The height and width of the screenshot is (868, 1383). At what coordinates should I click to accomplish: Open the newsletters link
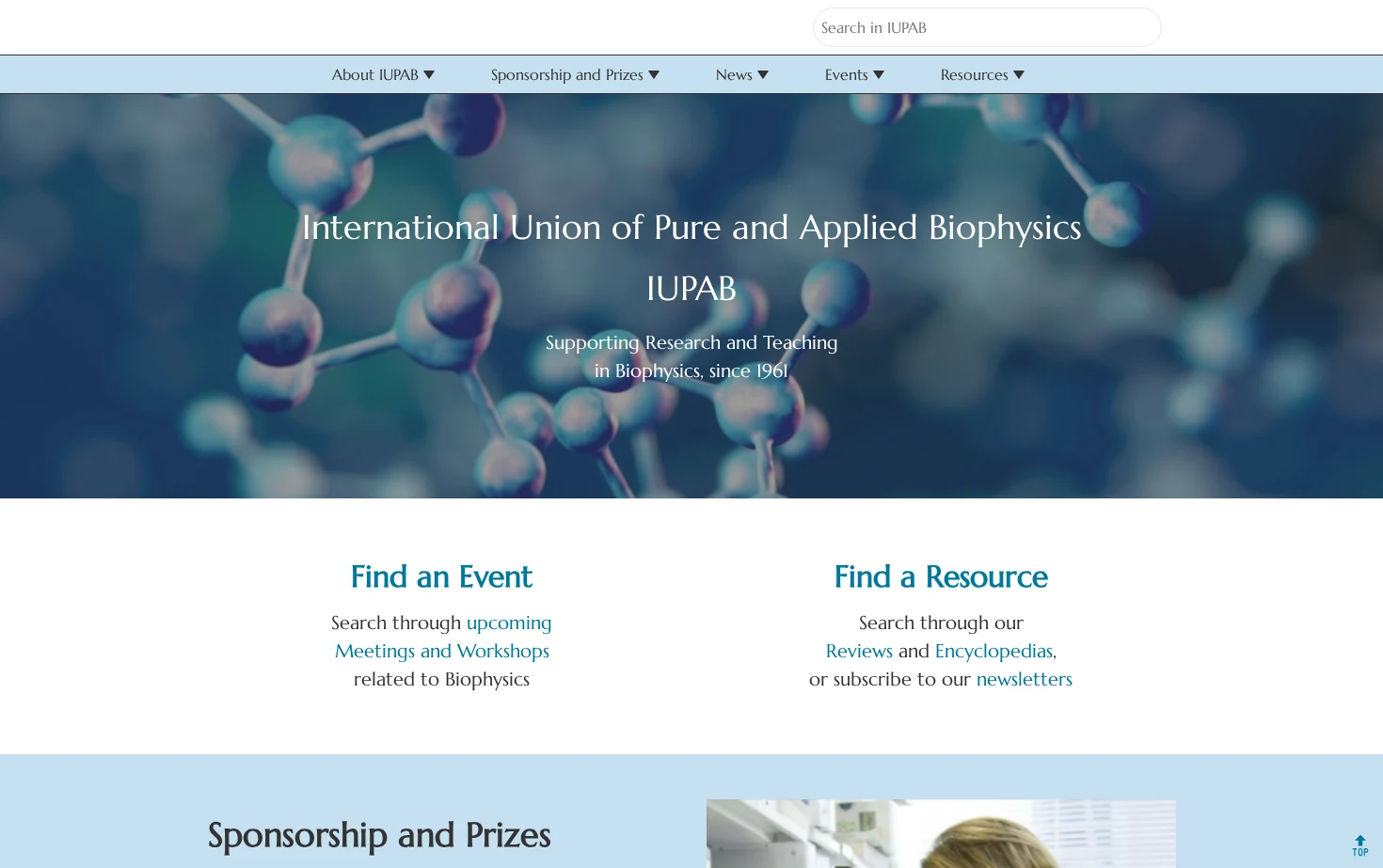tap(1025, 679)
